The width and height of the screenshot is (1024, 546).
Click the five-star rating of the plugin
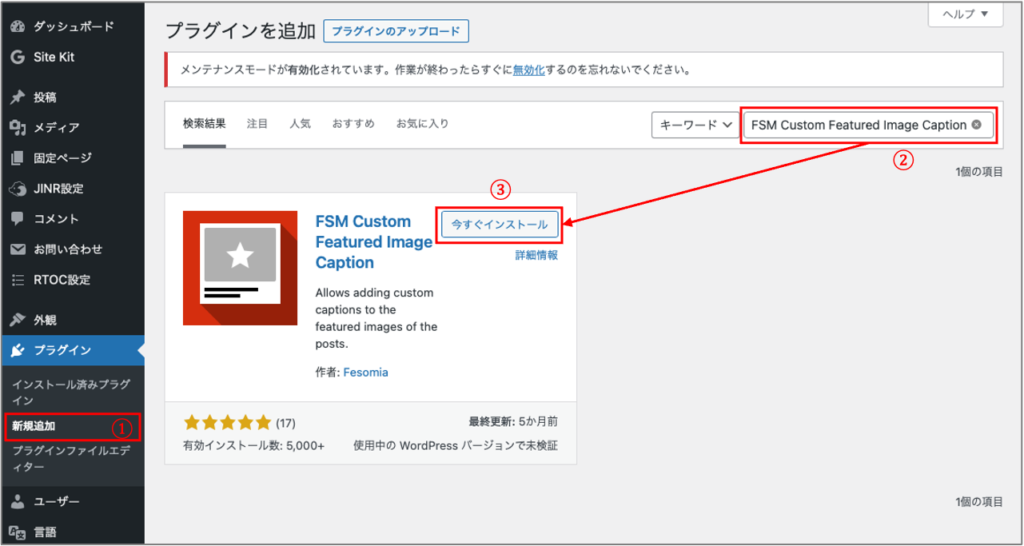tap(227, 423)
